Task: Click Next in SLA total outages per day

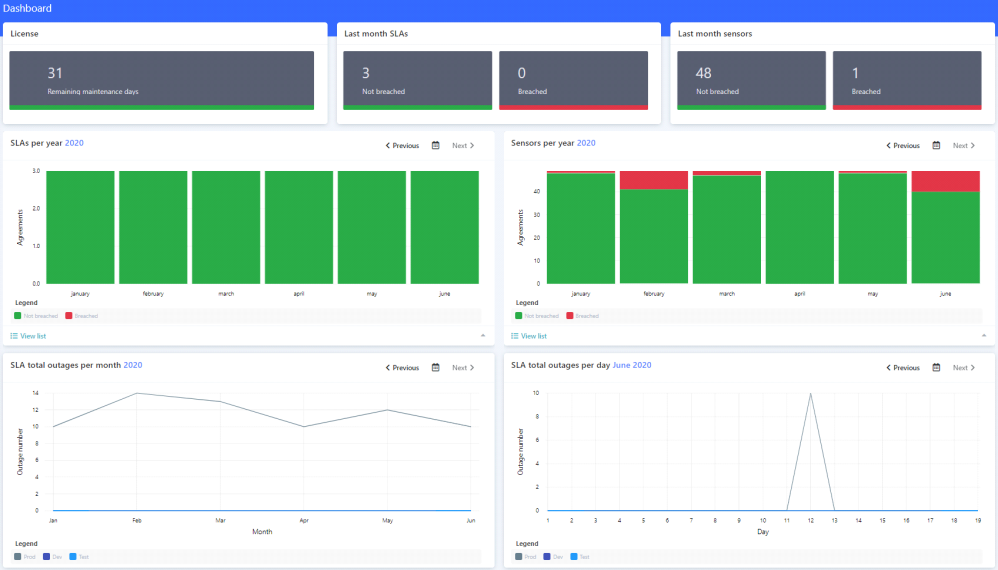Action: tap(964, 368)
